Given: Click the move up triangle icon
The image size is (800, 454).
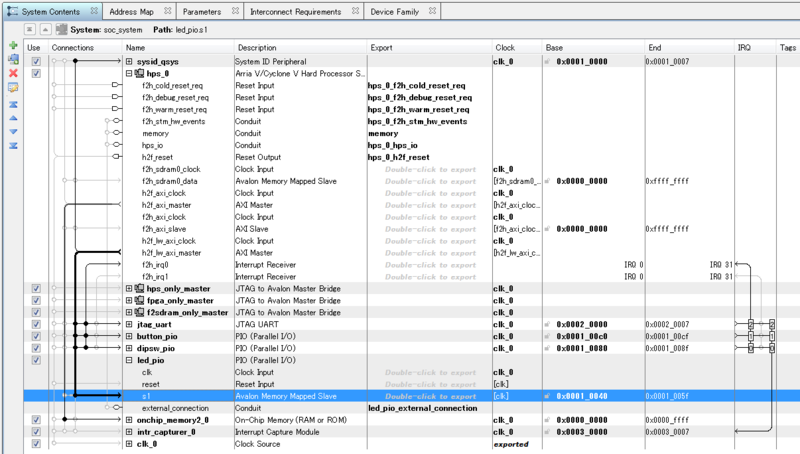Looking at the screenshot, I should point(13,118).
